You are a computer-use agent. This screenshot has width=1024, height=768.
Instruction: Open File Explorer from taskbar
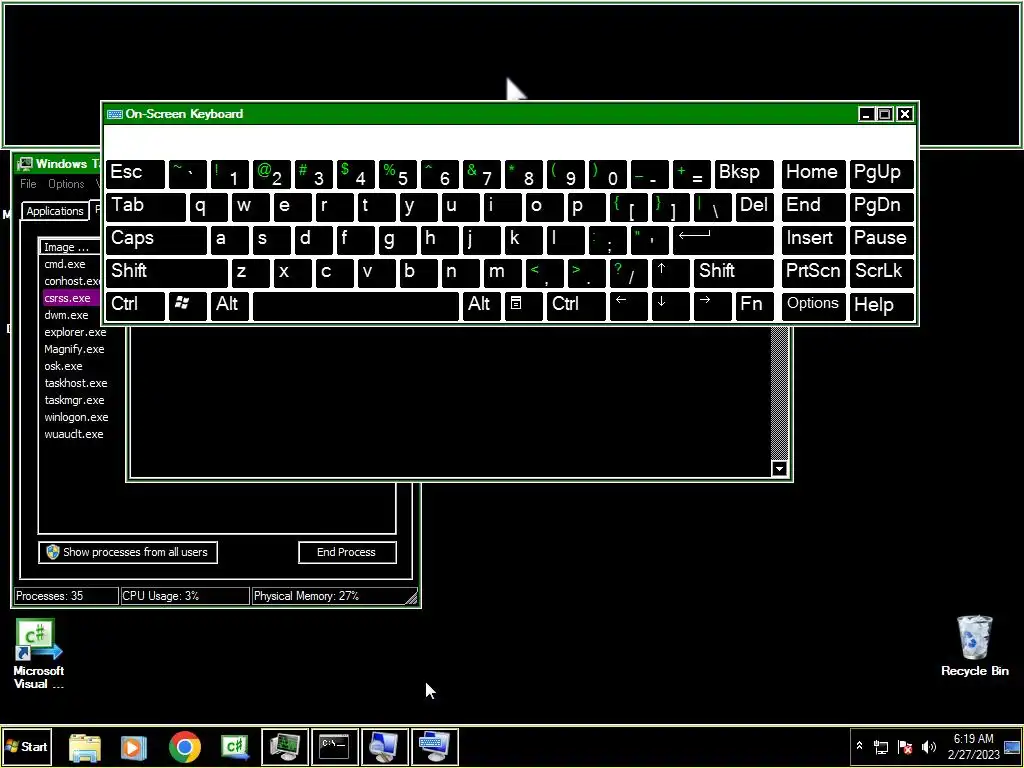pos(85,746)
